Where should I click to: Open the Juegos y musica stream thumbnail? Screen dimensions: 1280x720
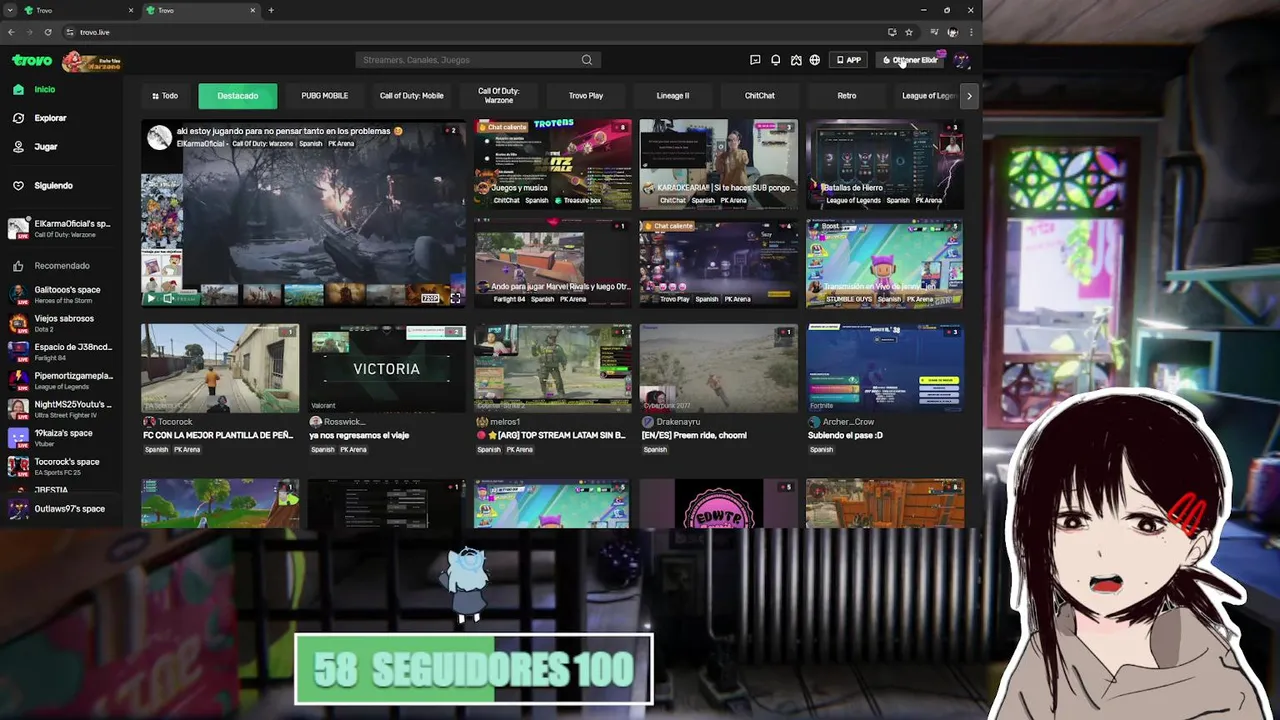pos(553,164)
